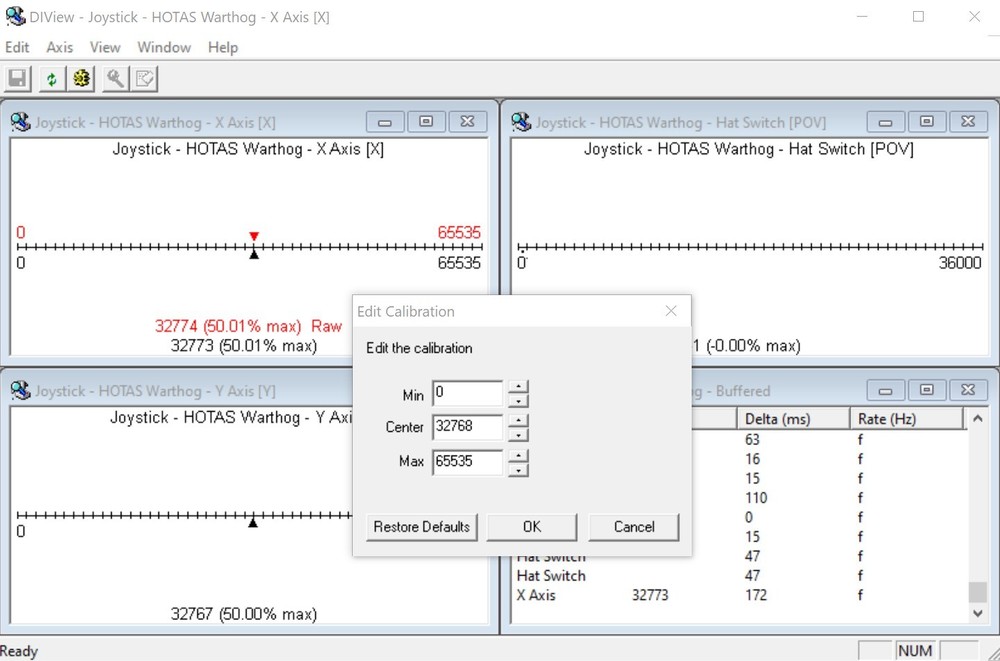Click the 32773 value in Buffered list
The image size is (1000, 661).
[650, 595]
